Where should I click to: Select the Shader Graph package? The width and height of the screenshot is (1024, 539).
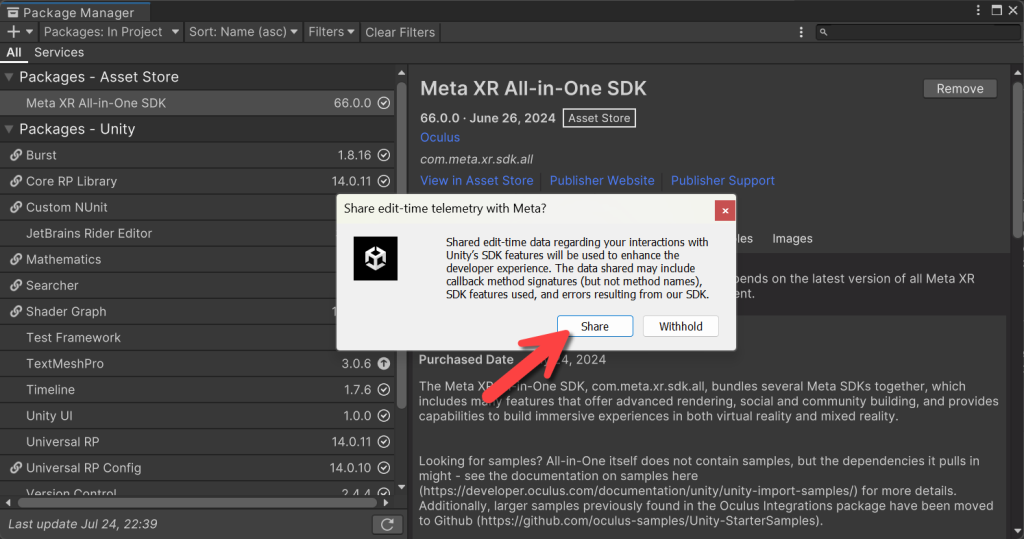(168, 312)
